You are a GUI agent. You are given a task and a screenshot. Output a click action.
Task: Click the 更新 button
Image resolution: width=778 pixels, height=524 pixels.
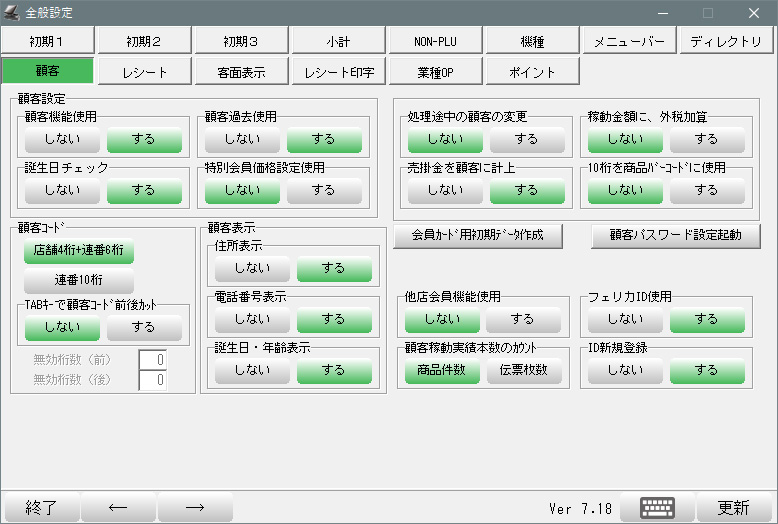[735, 507]
